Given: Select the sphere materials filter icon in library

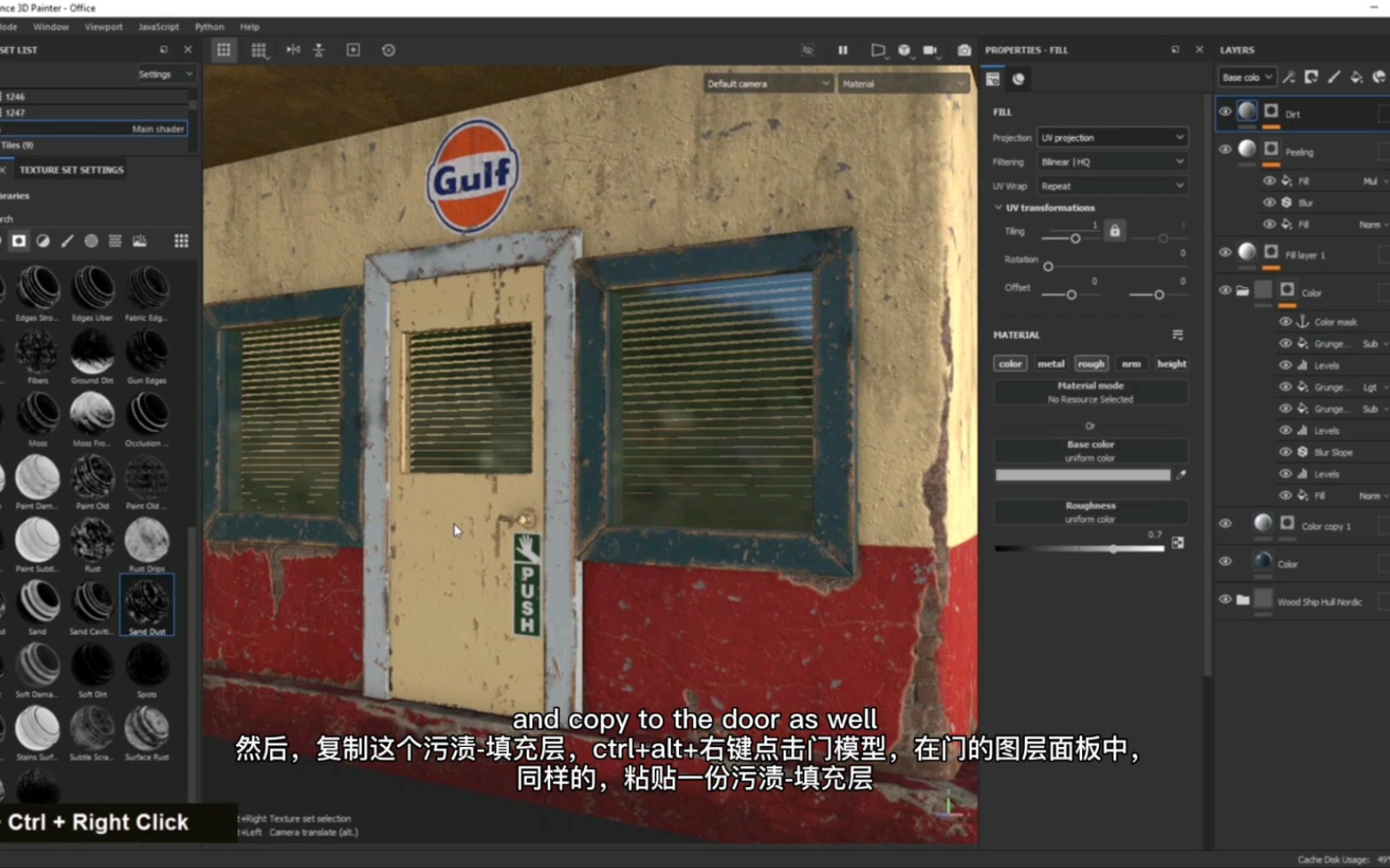Looking at the screenshot, I should tap(91, 241).
